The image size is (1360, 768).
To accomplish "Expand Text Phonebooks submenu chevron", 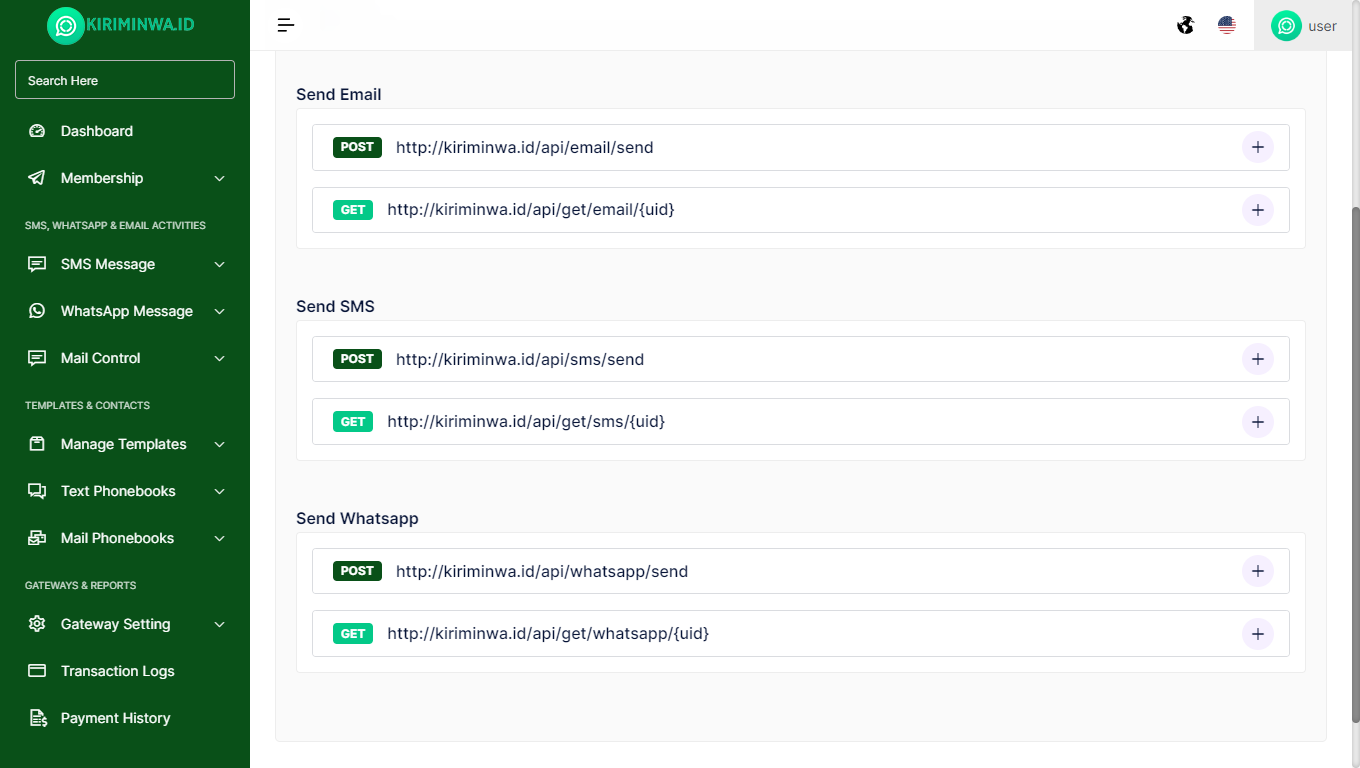I will click(220, 491).
